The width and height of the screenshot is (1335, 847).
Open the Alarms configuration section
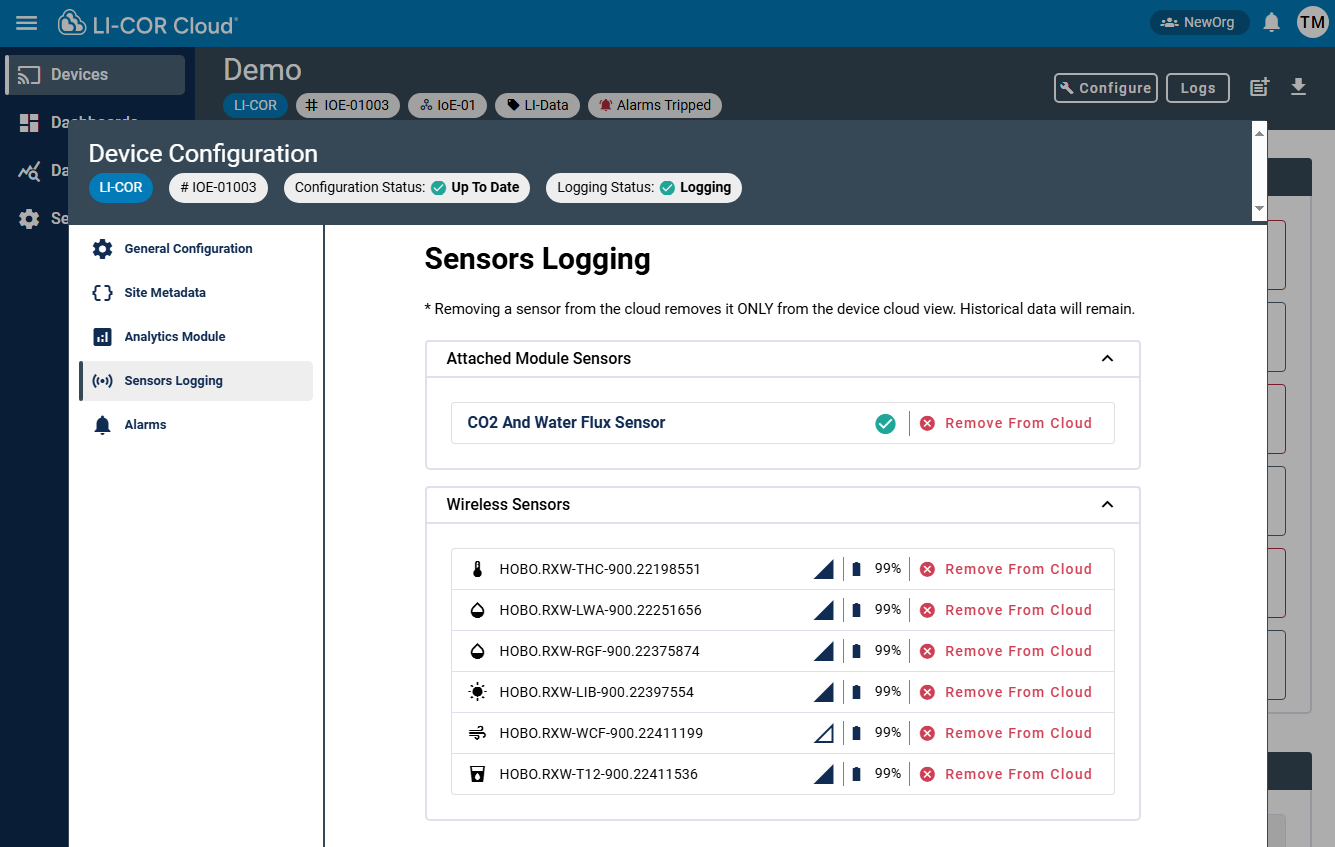(146, 424)
